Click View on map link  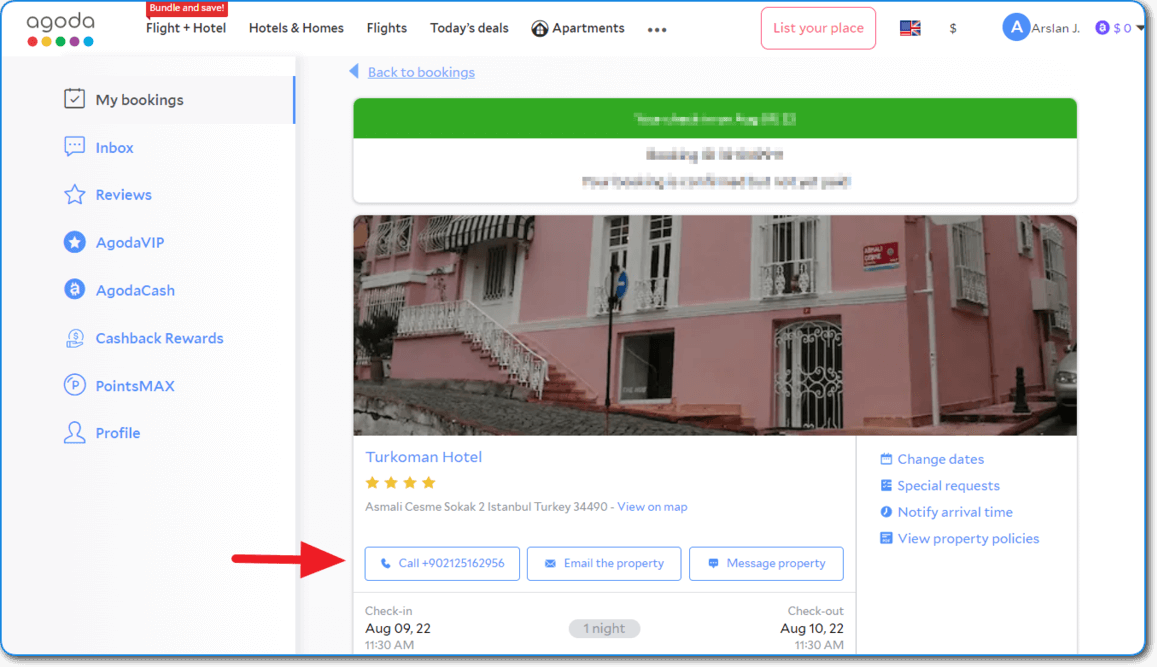[x=652, y=507]
